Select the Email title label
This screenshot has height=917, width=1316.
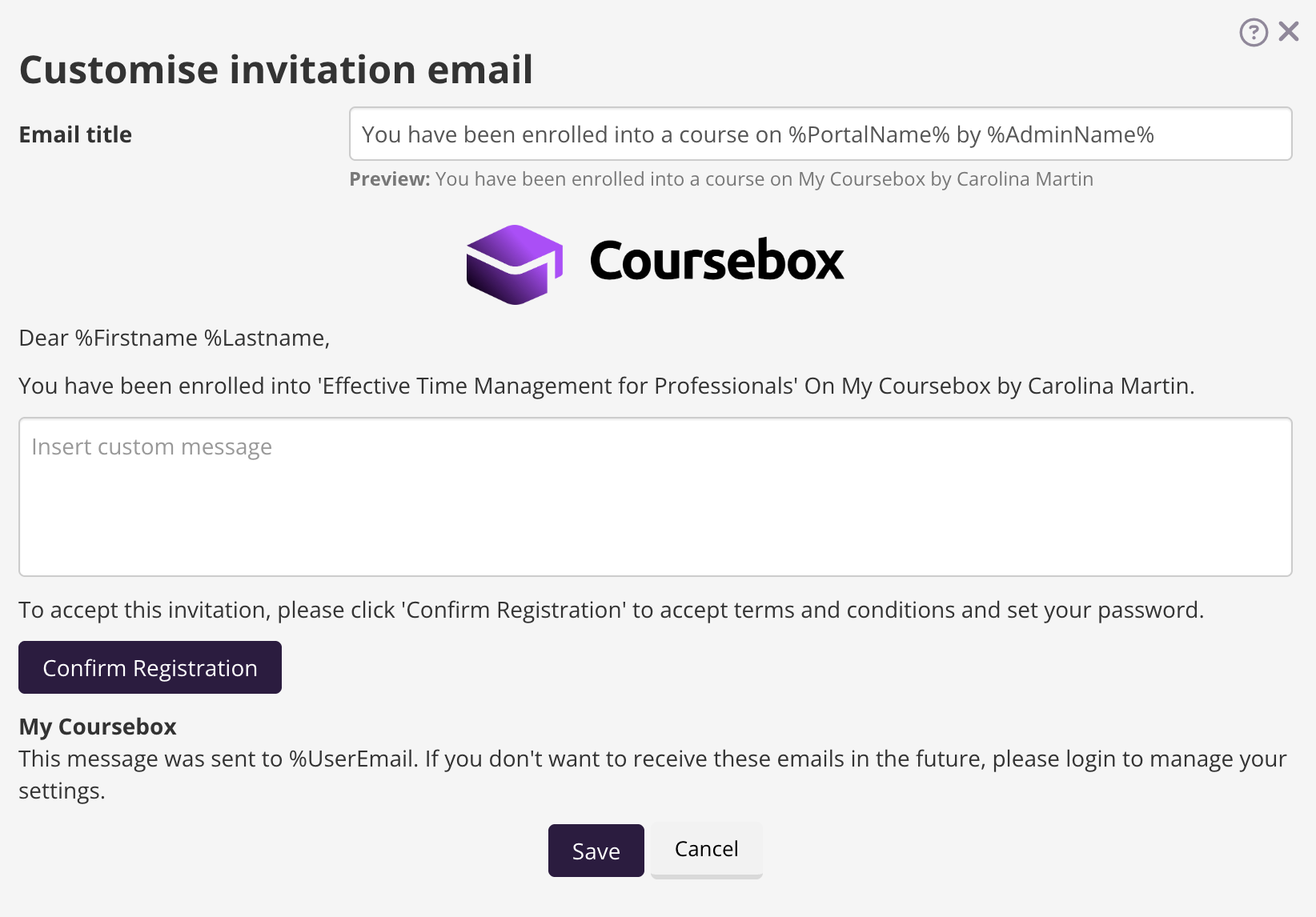click(74, 134)
